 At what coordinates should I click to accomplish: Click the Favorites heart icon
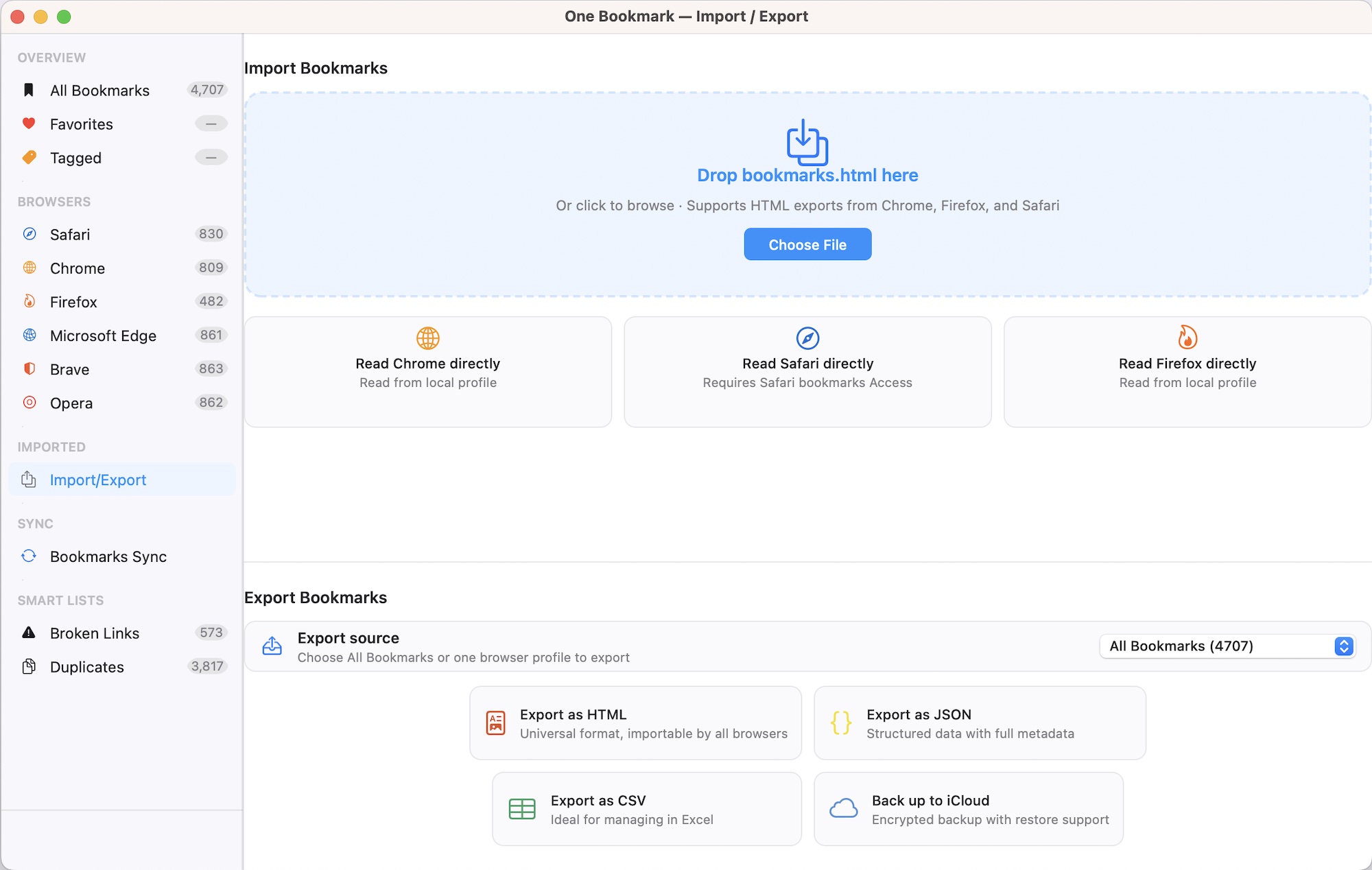click(x=29, y=124)
